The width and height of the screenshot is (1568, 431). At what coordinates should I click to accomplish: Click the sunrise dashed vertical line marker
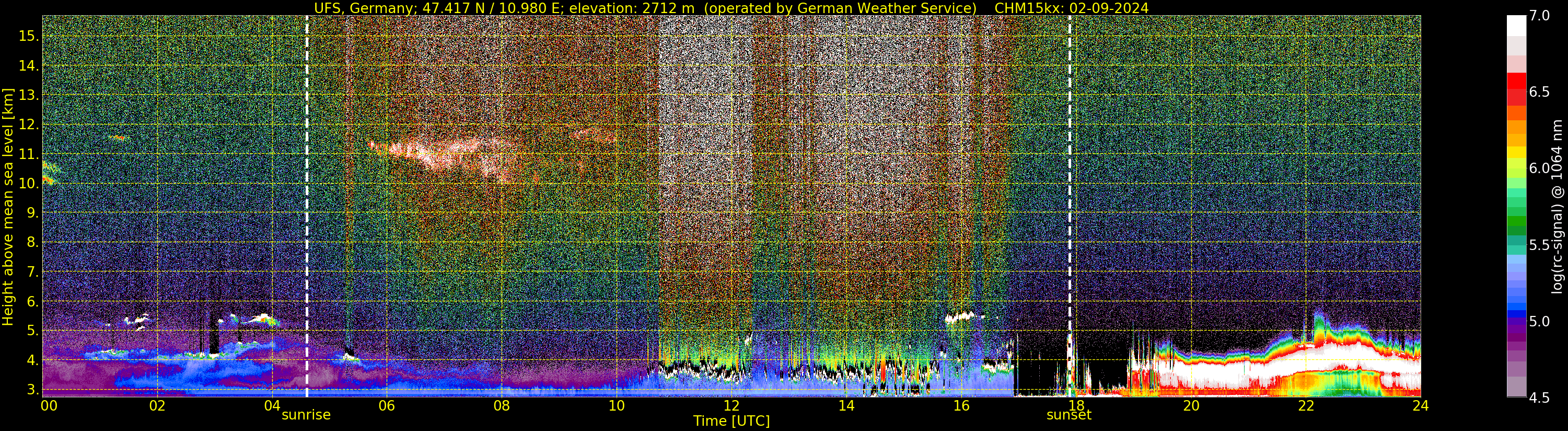click(x=307, y=206)
